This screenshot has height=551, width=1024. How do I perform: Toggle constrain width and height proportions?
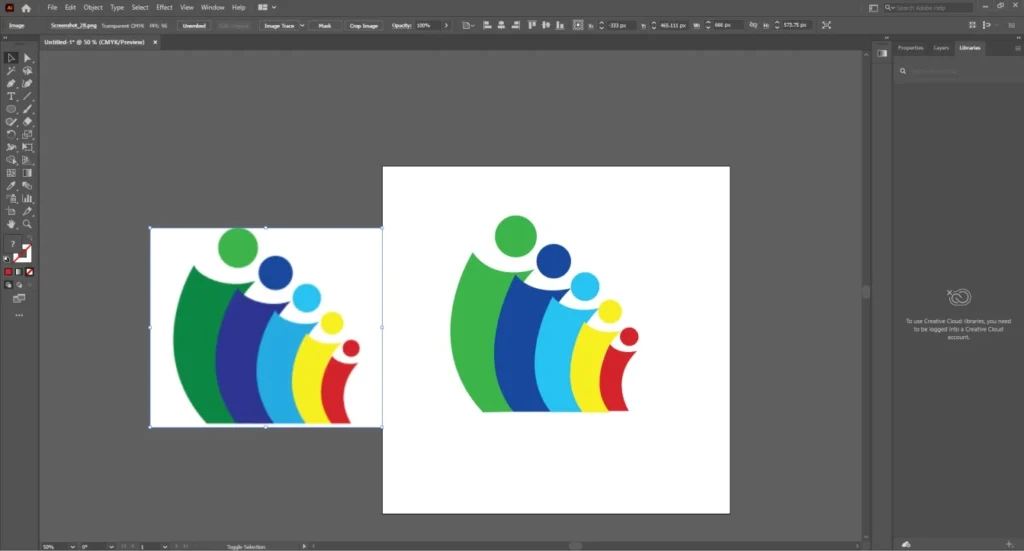(753, 25)
